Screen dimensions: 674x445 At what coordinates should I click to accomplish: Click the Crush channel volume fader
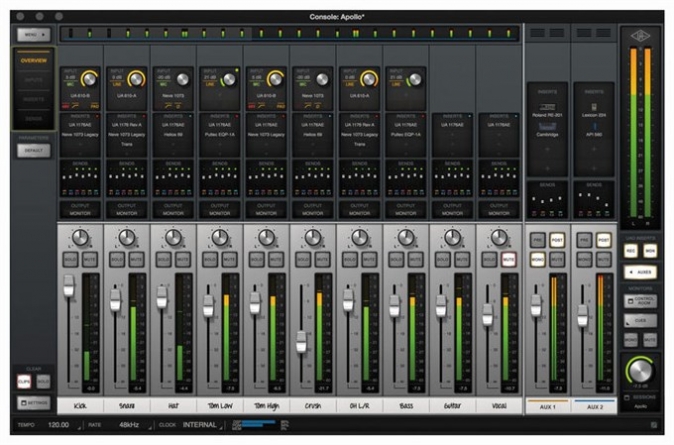click(x=301, y=342)
